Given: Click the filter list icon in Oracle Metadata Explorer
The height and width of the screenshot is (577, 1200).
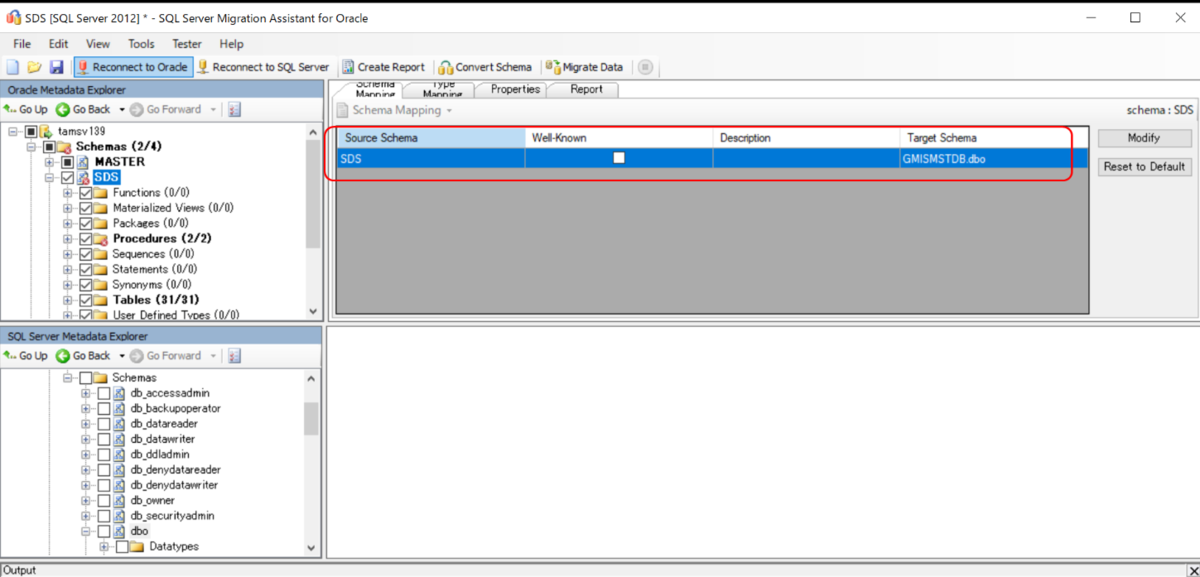Looking at the screenshot, I should pyautogui.click(x=234, y=109).
